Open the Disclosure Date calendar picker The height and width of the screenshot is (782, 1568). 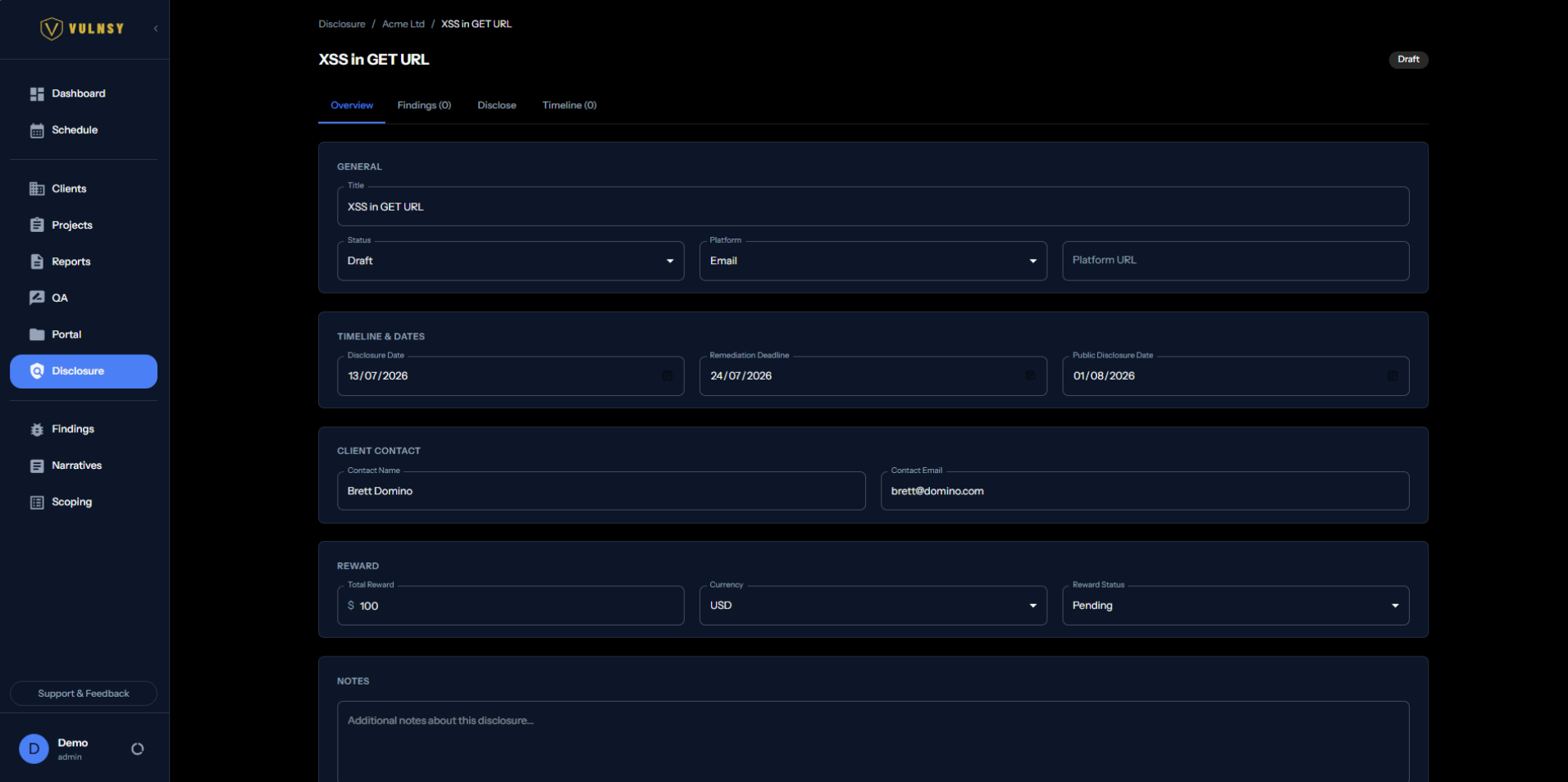(x=668, y=375)
